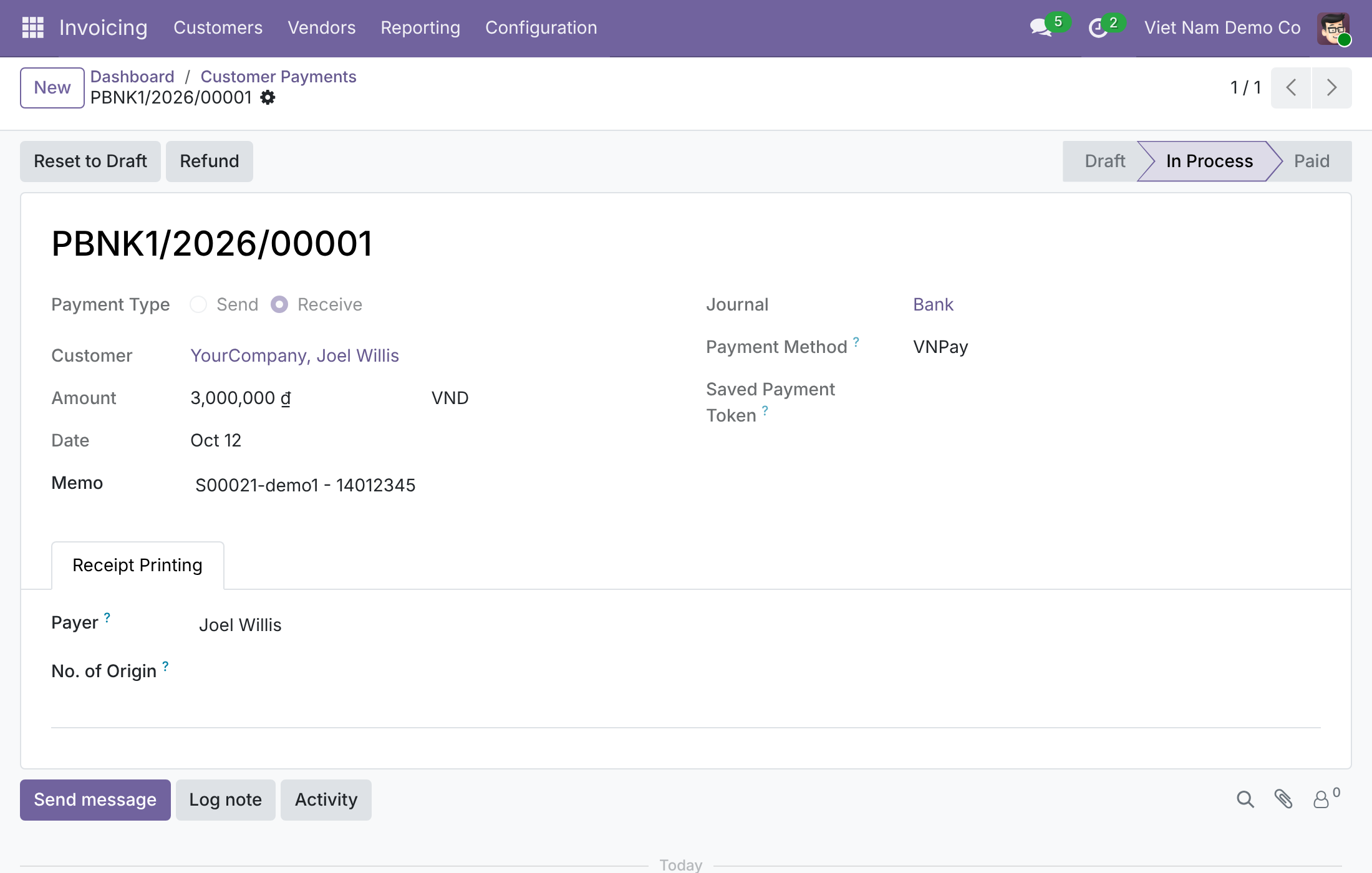Click the 1 / 1 pager counter
1372x873 pixels.
1245,87
